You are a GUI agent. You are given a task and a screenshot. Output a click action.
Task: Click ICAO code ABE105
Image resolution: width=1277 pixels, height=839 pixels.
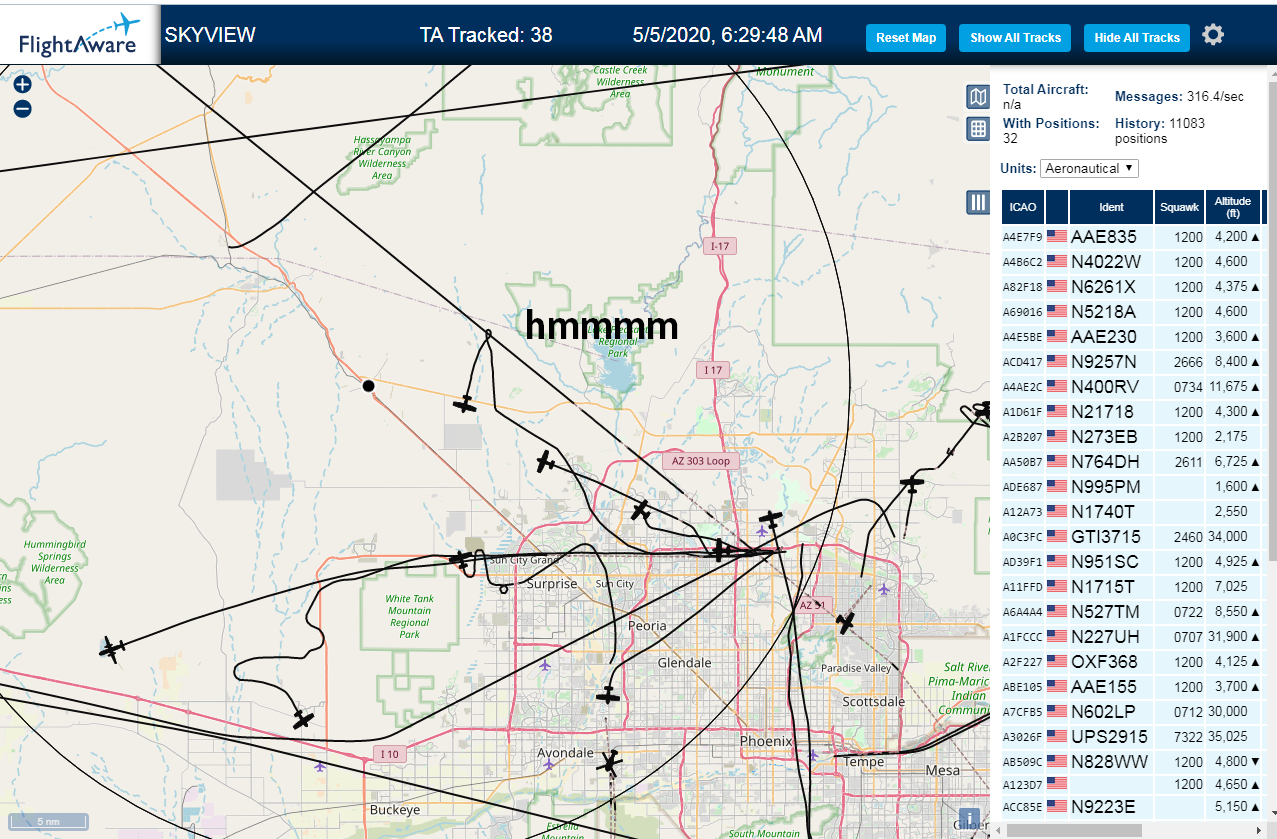[1023, 687]
